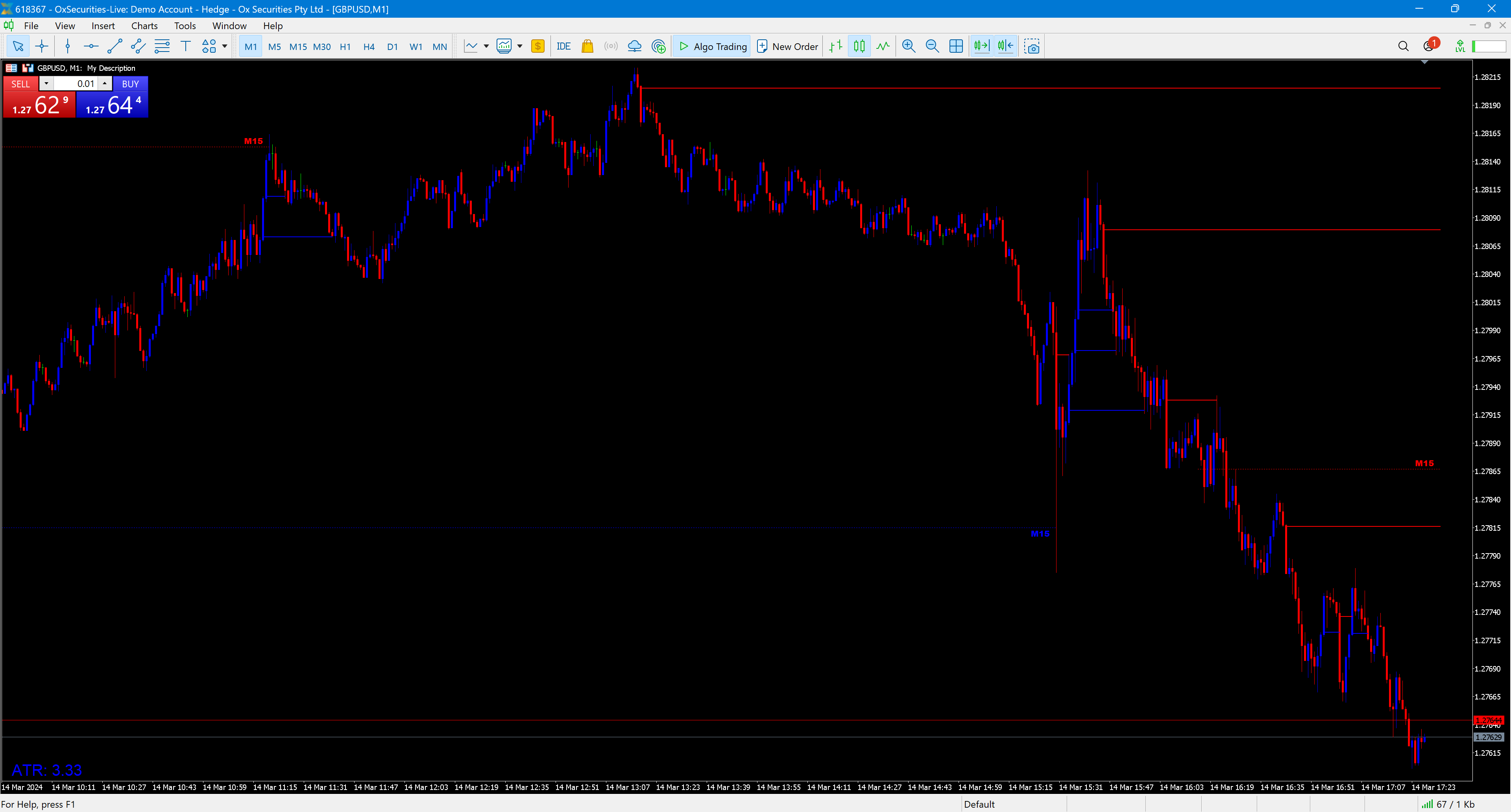Toggle Algo Trading on
The height and width of the screenshot is (812, 1511).
click(712, 46)
